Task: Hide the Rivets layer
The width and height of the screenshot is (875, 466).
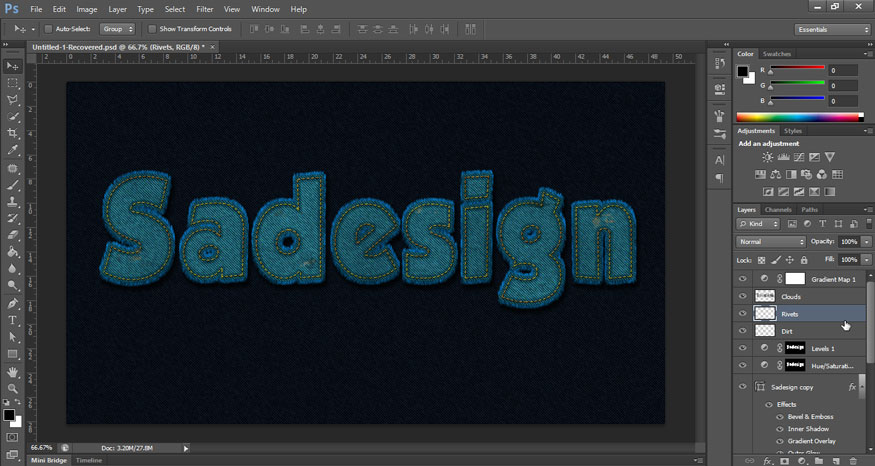Action: point(742,314)
